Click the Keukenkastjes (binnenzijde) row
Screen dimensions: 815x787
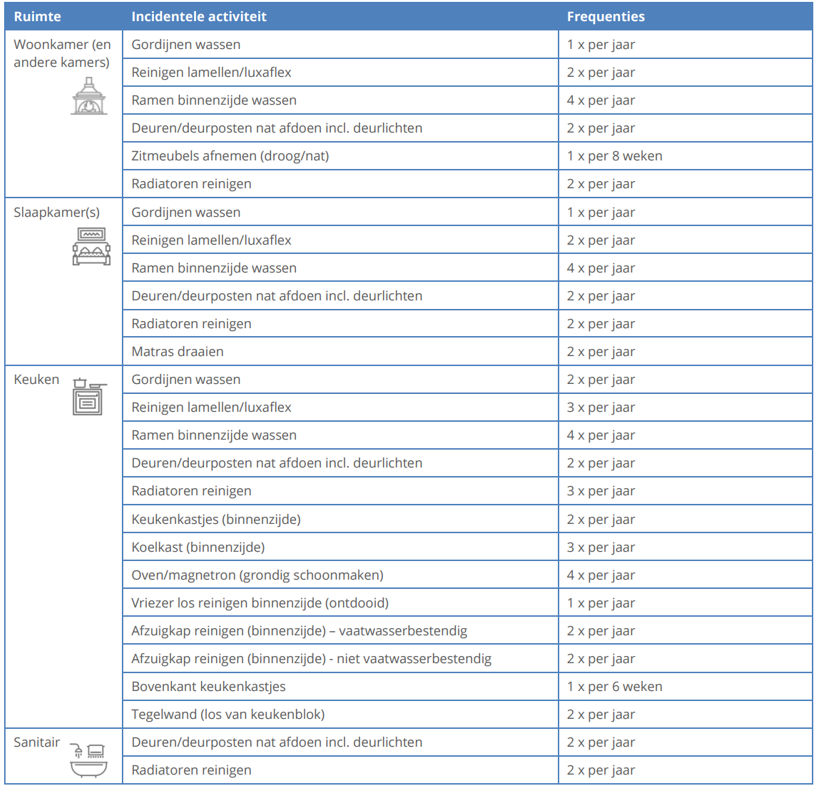216,519
